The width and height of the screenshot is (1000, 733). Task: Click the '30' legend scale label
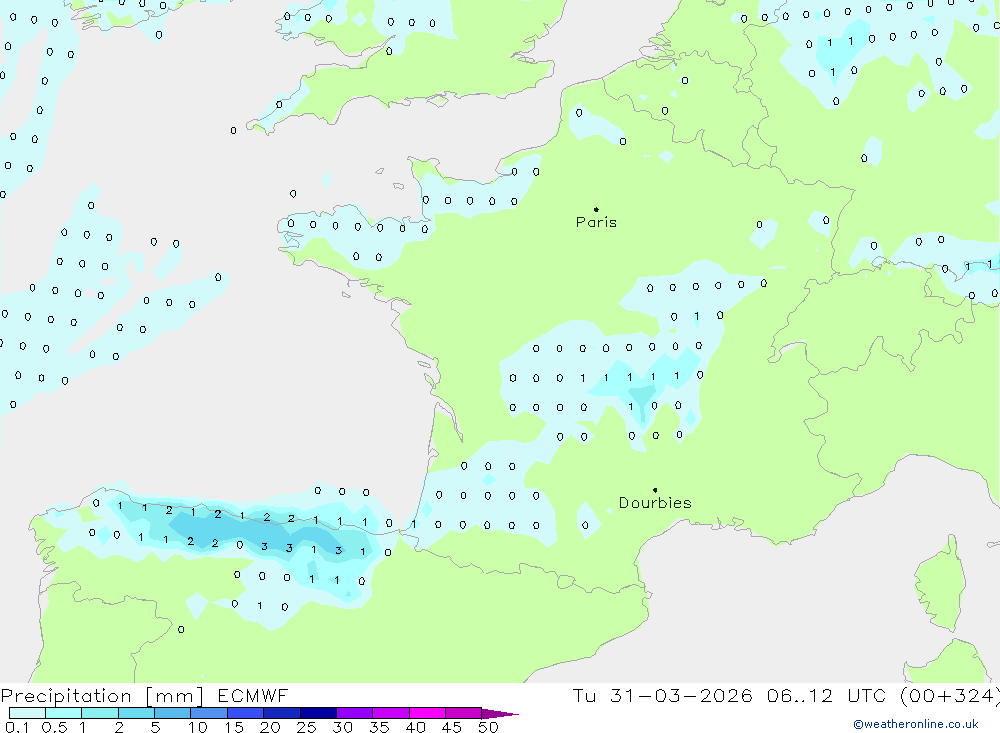pyautogui.click(x=343, y=727)
